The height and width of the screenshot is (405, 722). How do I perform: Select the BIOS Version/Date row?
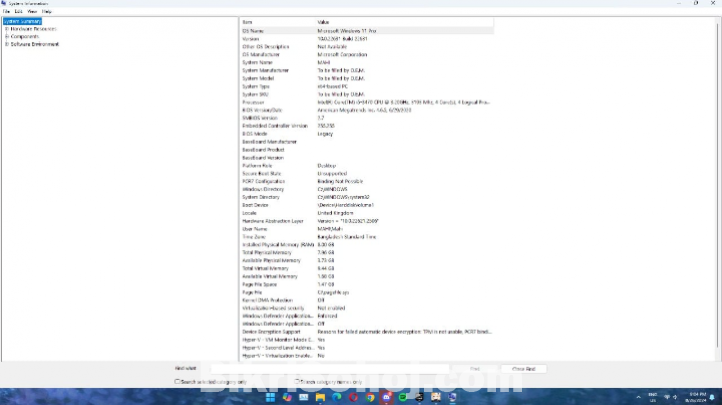367,110
